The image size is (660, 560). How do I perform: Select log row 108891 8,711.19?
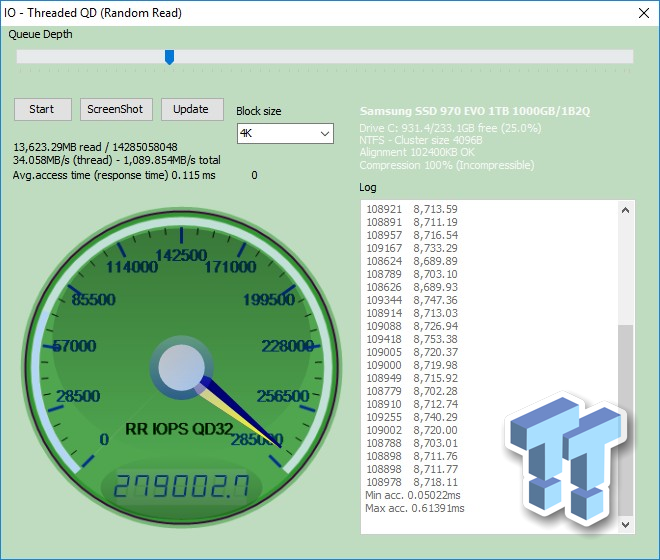click(412, 222)
